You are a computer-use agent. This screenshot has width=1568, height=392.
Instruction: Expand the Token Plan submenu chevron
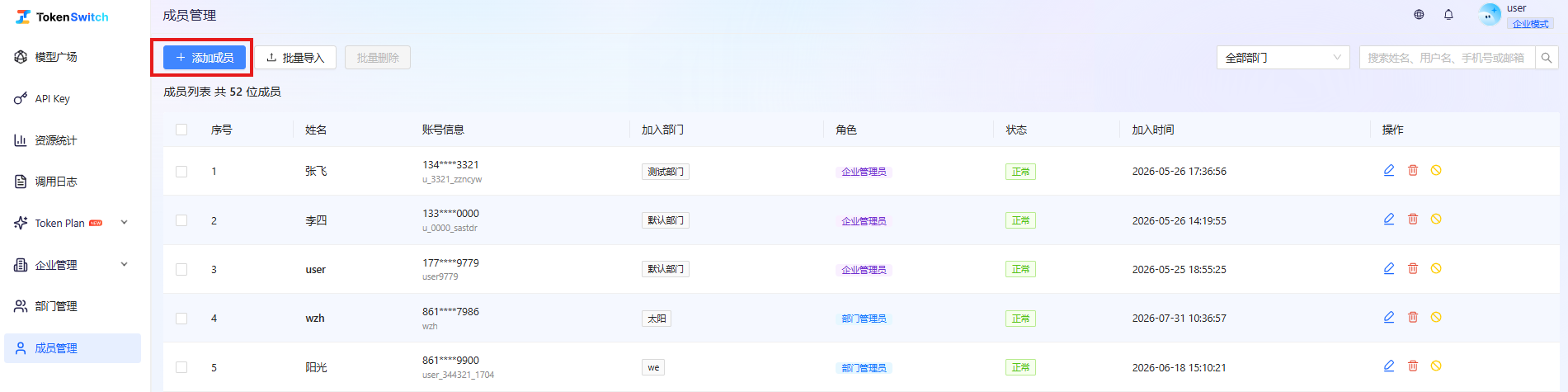pos(125,222)
